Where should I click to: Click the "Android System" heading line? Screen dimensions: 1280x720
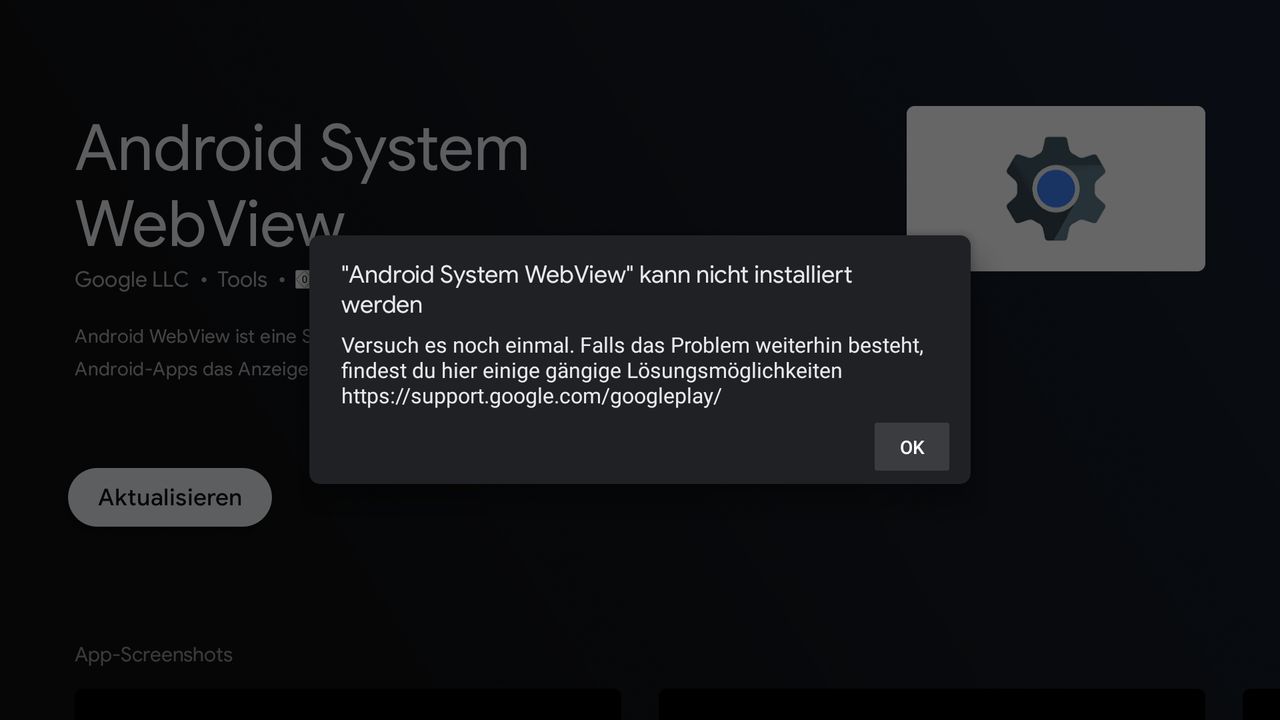(302, 148)
